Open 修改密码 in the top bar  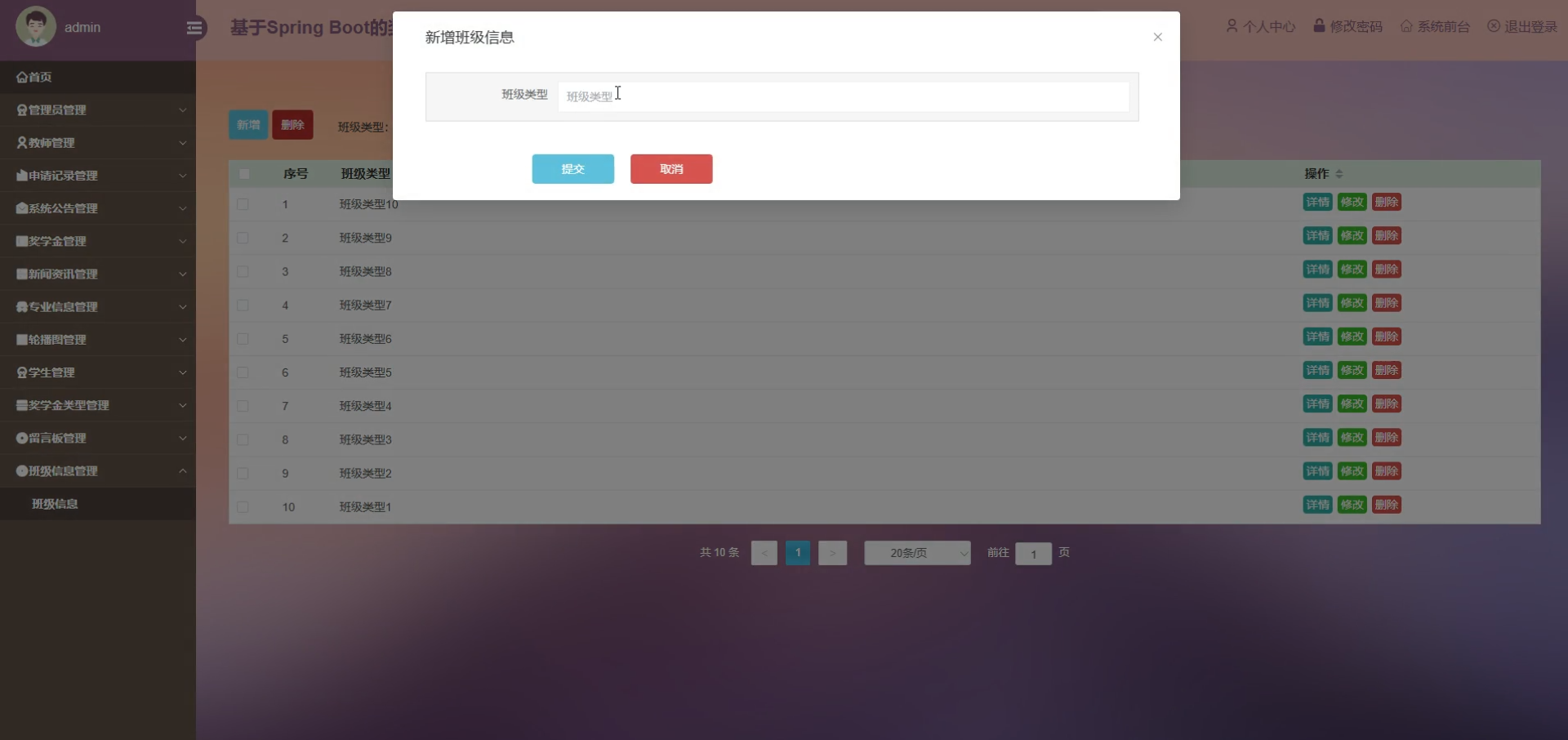(x=1347, y=26)
